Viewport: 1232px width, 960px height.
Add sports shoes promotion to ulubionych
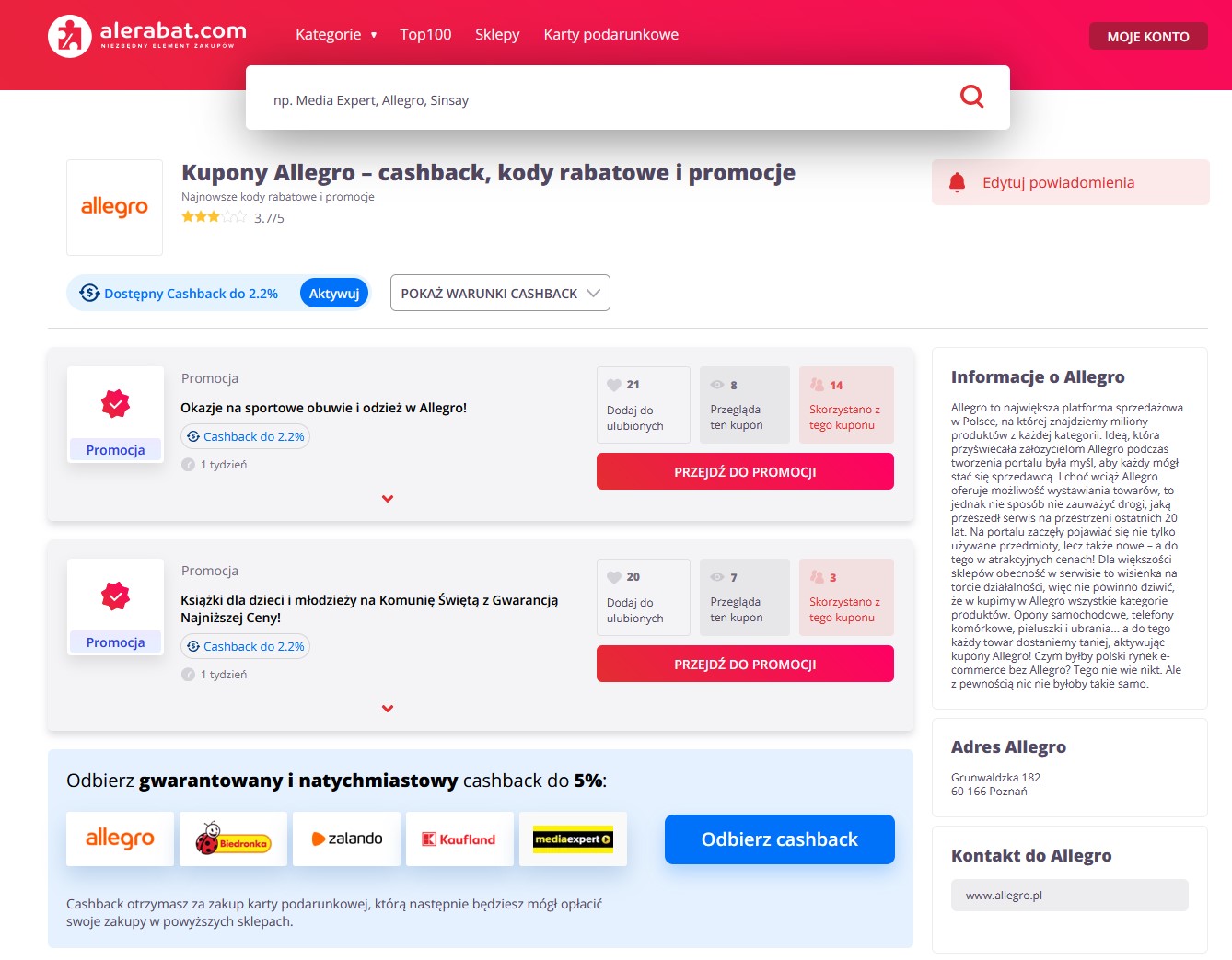click(644, 405)
